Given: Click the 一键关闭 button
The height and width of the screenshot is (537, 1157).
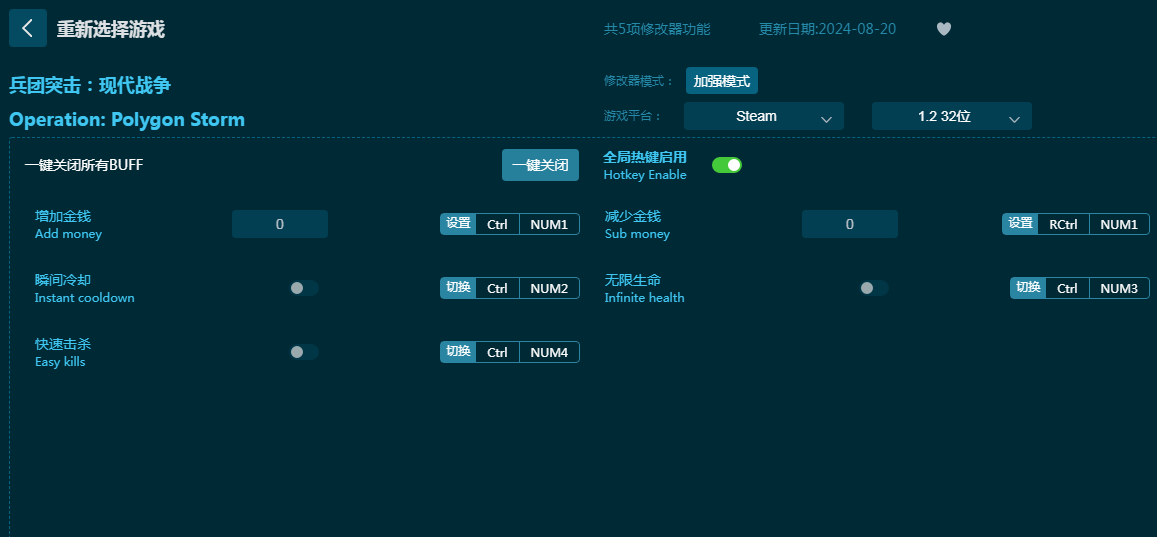Looking at the screenshot, I should pos(540,165).
